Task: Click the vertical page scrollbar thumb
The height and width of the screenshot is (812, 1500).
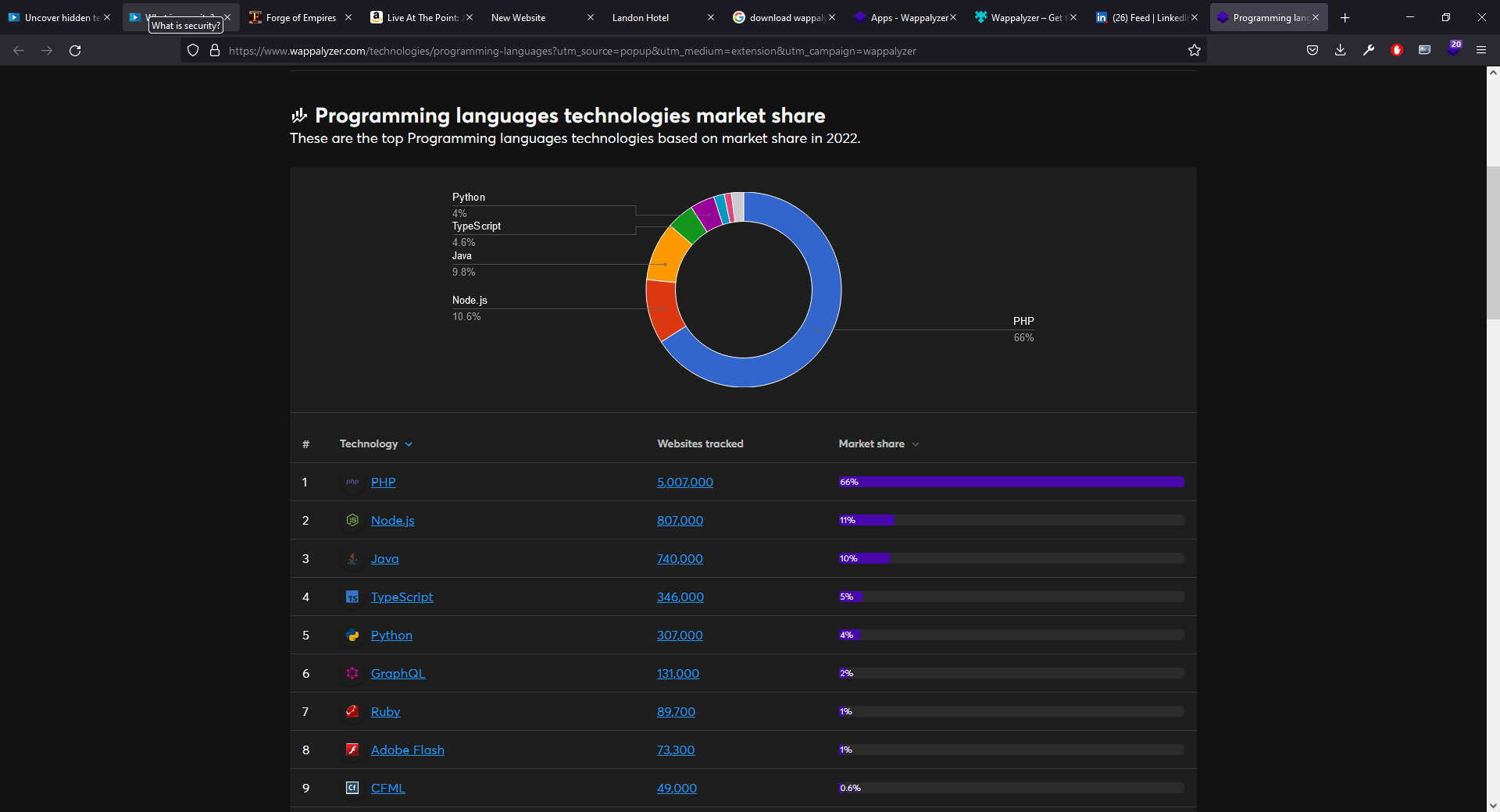Action: pyautogui.click(x=1493, y=242)
